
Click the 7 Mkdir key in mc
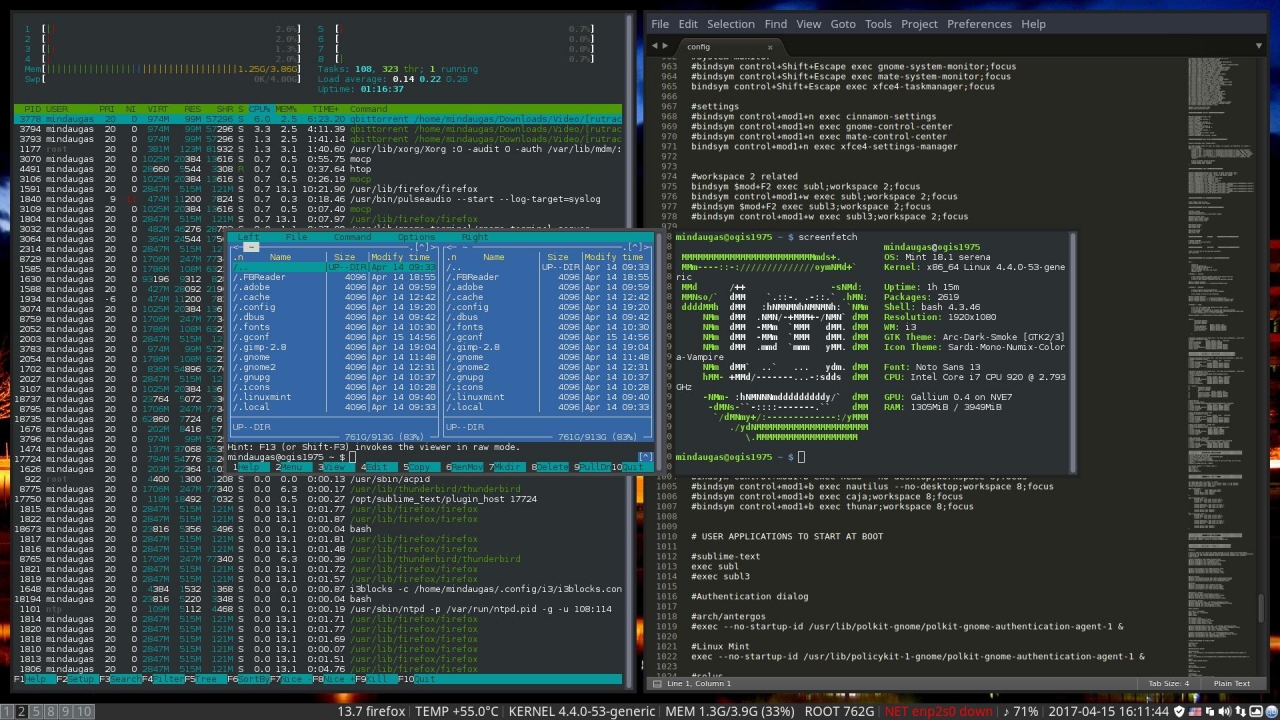point(506,467)
